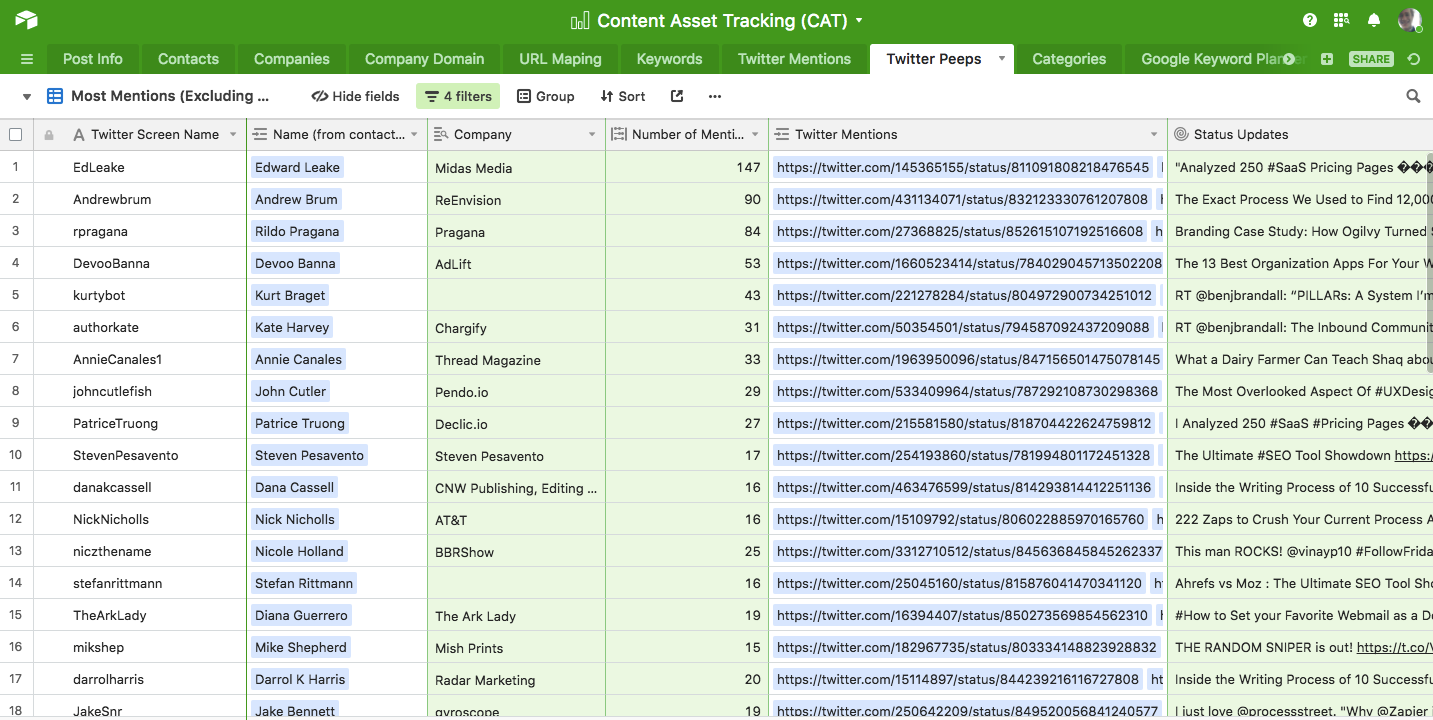The height and width of the screenshot is (720, 1433).
Task: Click the grid view icon beside view name
Action: (x=55, y=96)
